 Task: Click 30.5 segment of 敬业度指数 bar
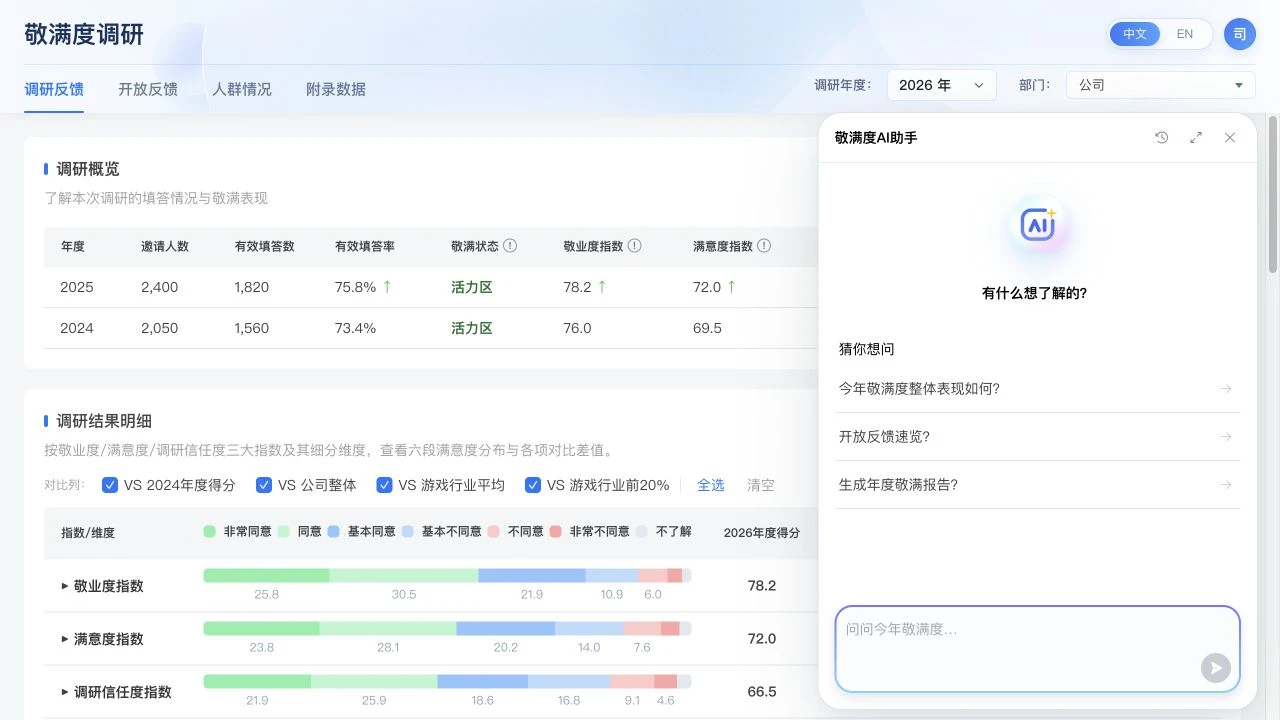coord(404,575)
